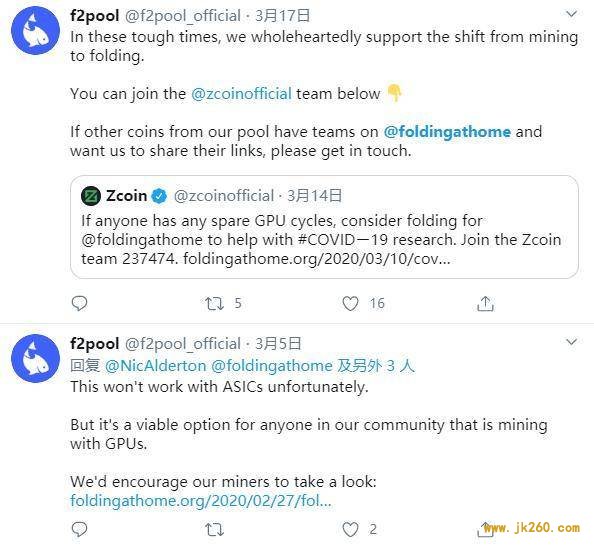Viewport: 594px width, 548px height.
Task: Expand options chevron on March 17 tweet
Action: (x=571, y=14)
